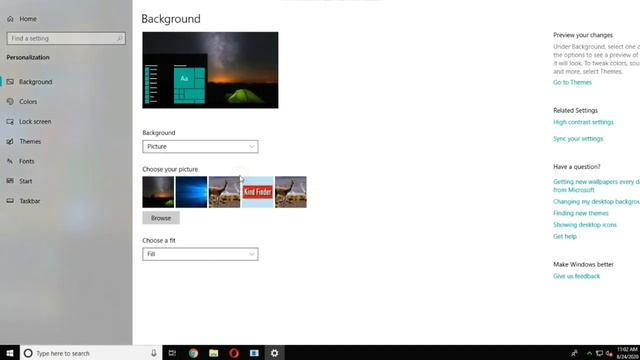640x360 pixels.
Task: Open the blue app icon beside Opera
Action: pyautogui.click(x=254, y=353)
